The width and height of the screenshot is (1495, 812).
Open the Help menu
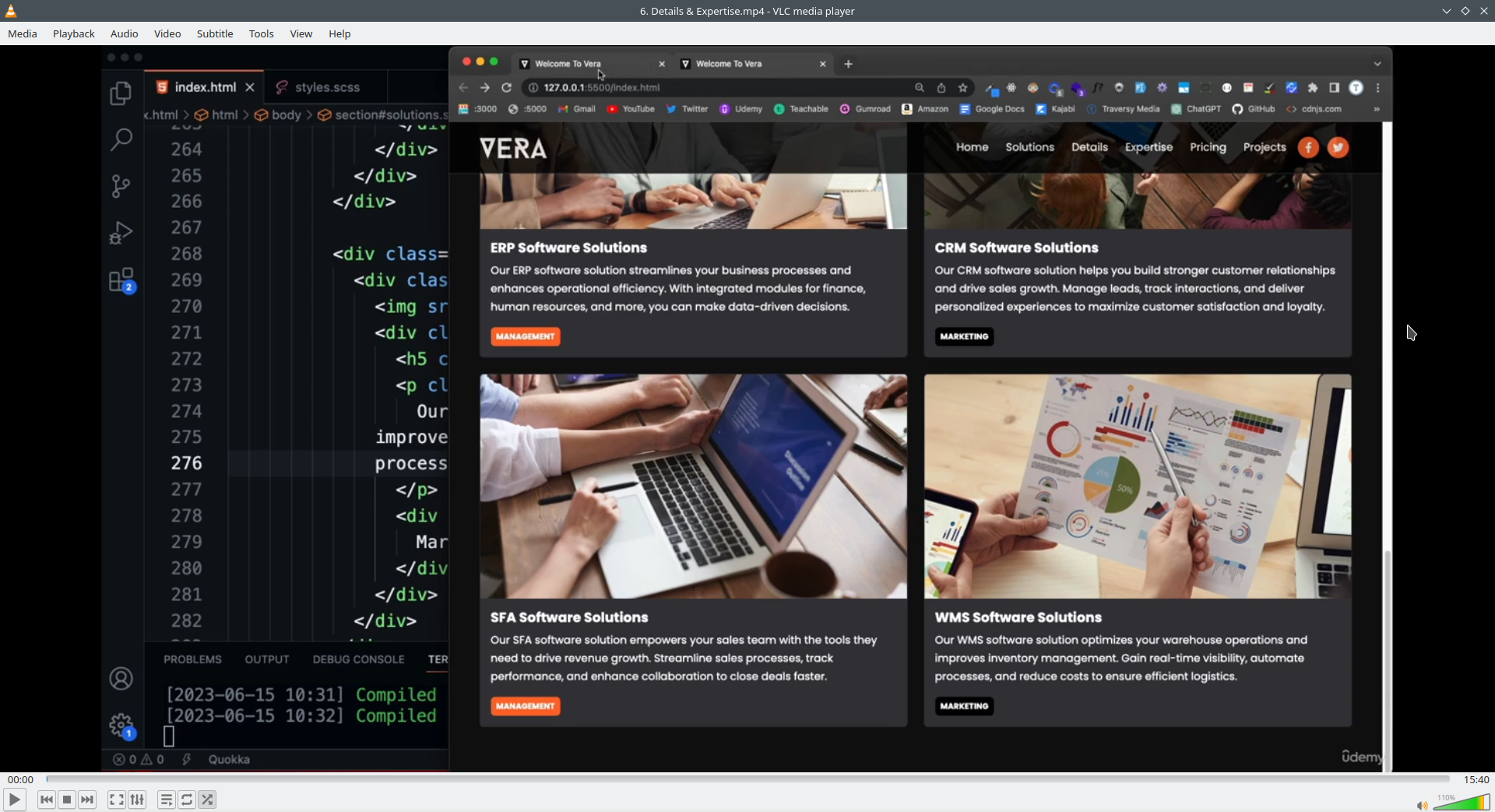[x=339, y=33]
